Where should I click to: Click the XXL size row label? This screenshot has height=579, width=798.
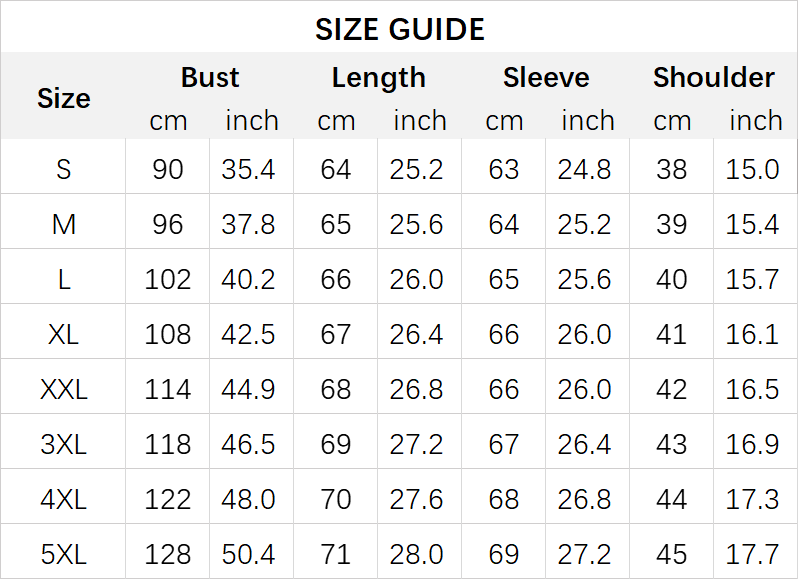coord(63,389)
